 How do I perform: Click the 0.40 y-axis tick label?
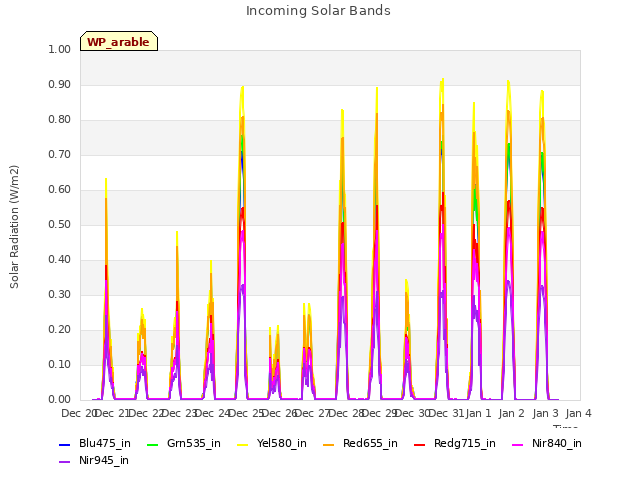[59, 260]
